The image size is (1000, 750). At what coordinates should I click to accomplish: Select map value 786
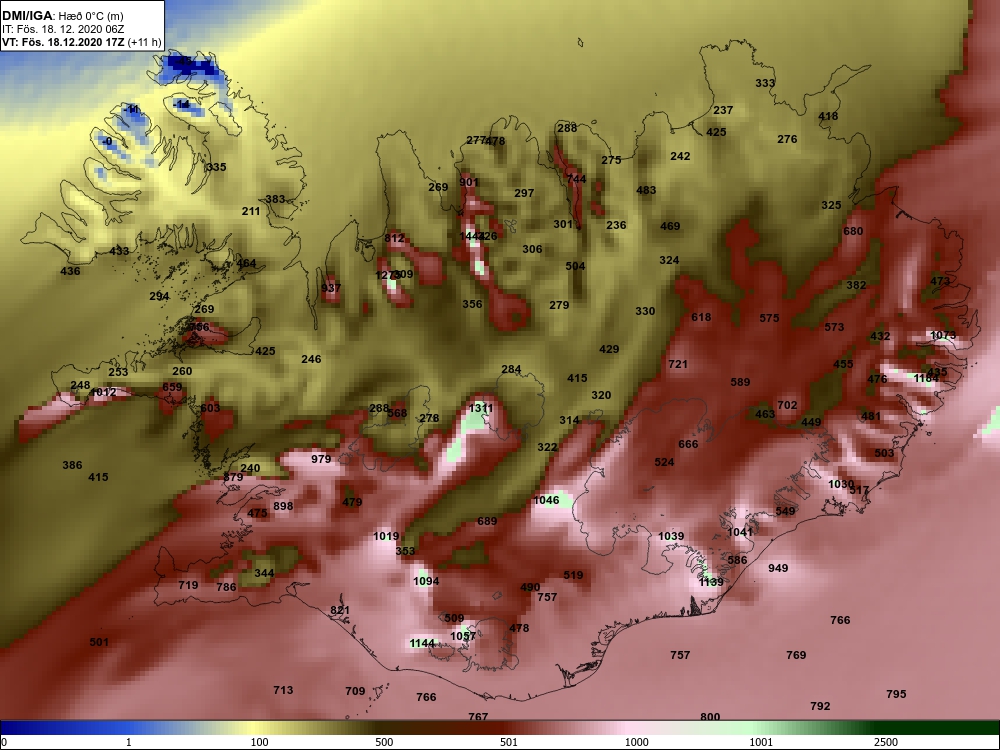pyautogui.click(x=226, y=587)
